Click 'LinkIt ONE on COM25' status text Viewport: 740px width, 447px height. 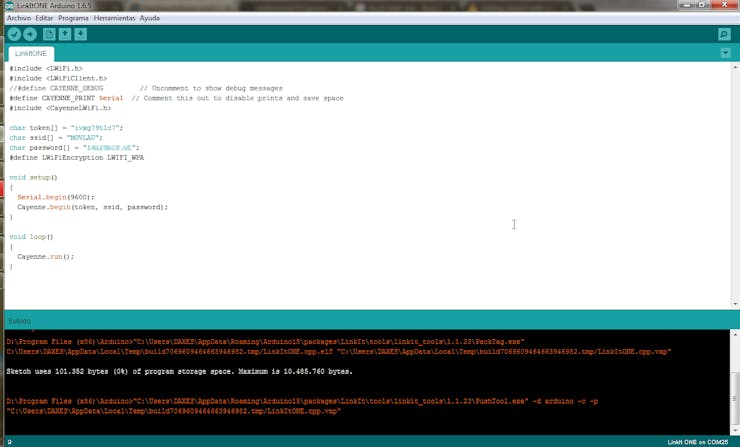pos(698,442)
